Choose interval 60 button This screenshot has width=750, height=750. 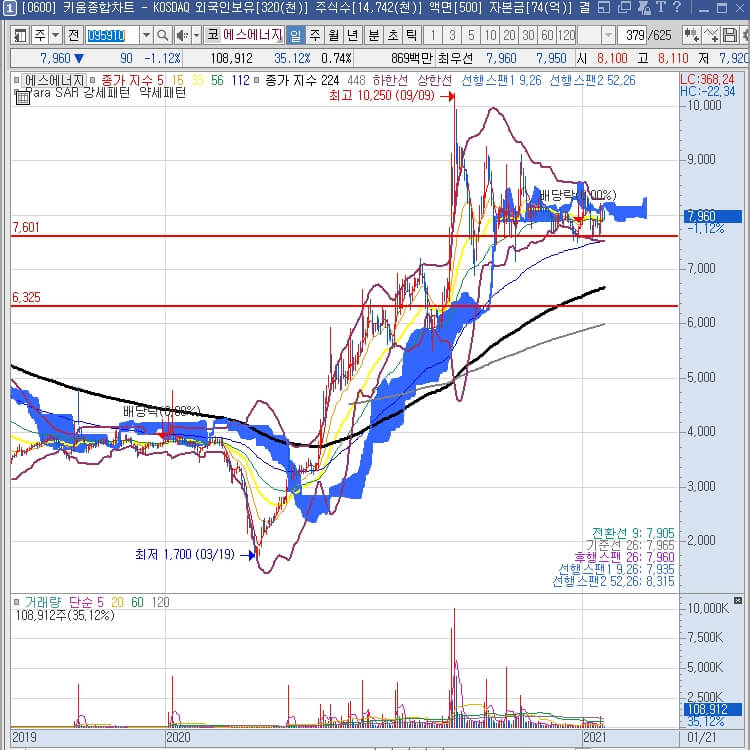pyautogui.click(x=547, y=35)
